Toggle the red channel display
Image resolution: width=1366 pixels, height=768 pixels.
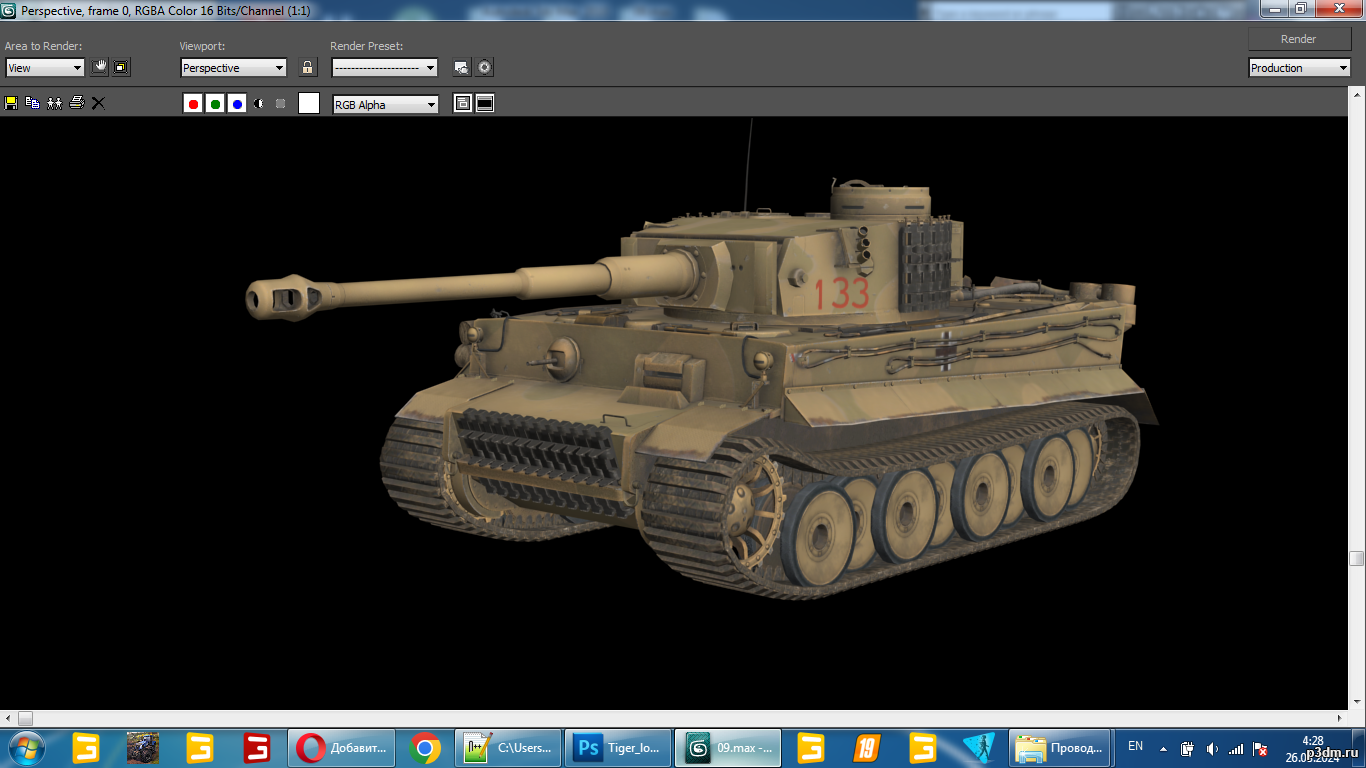(193, 104)
